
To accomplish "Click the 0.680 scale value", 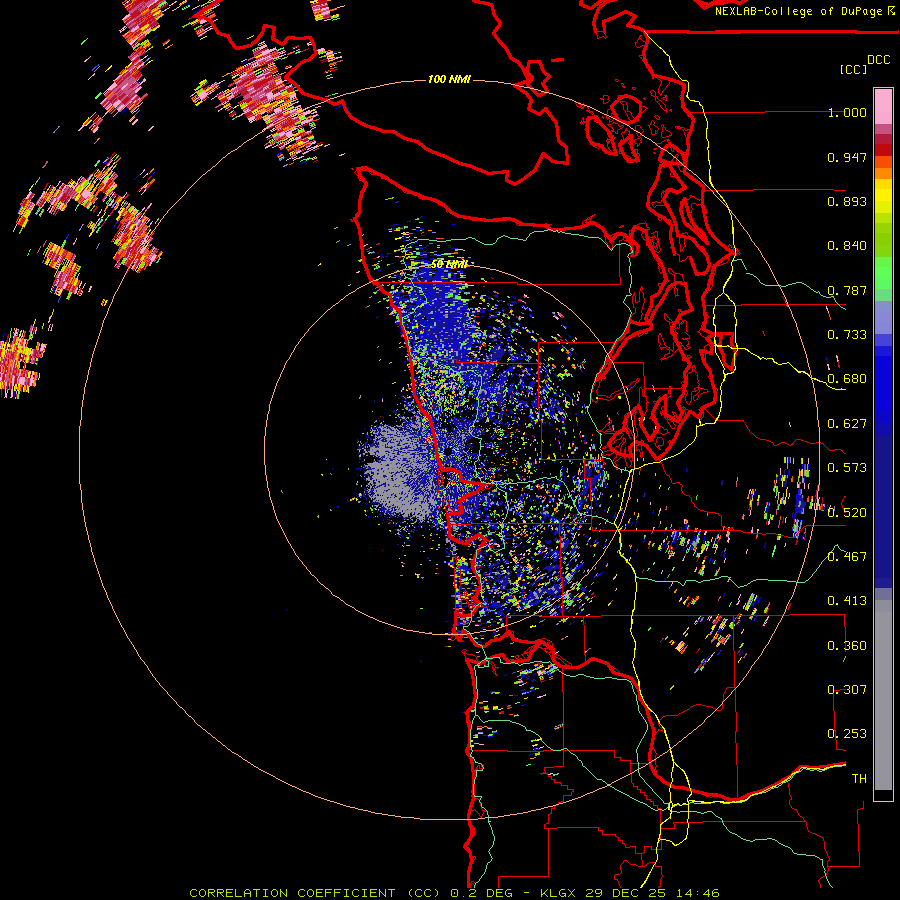I will [x=847, y=379].
